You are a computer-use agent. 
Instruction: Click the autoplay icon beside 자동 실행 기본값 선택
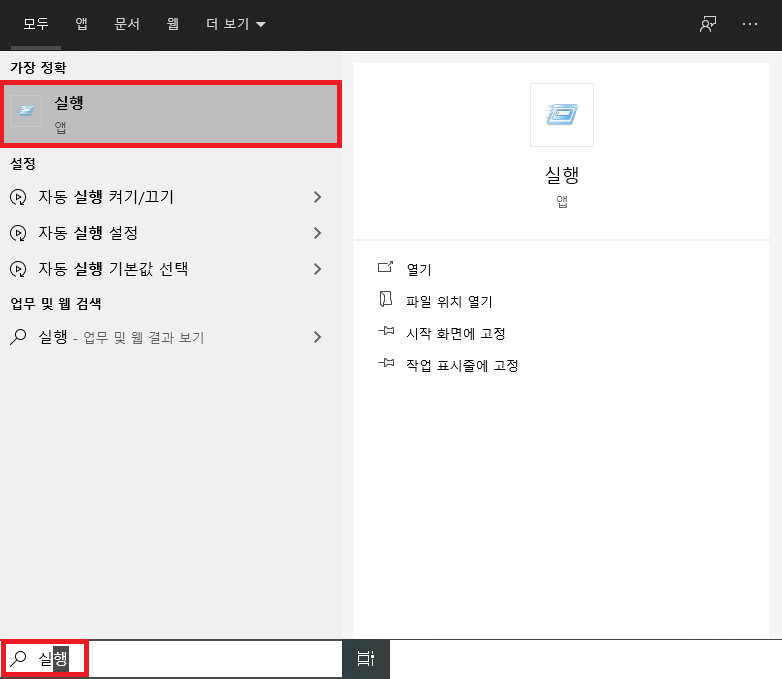(x=18, y=269)
